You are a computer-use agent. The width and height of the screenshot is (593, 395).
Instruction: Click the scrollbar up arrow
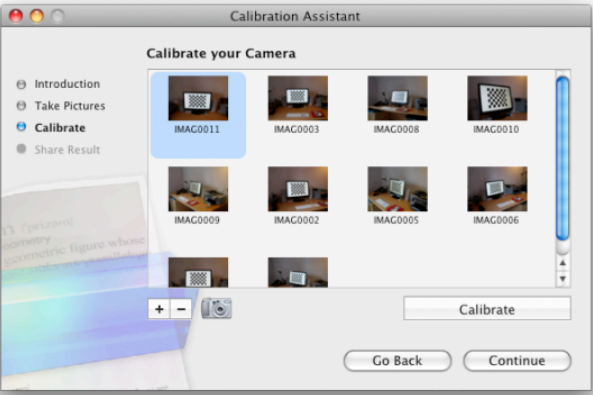coord(562,263)
